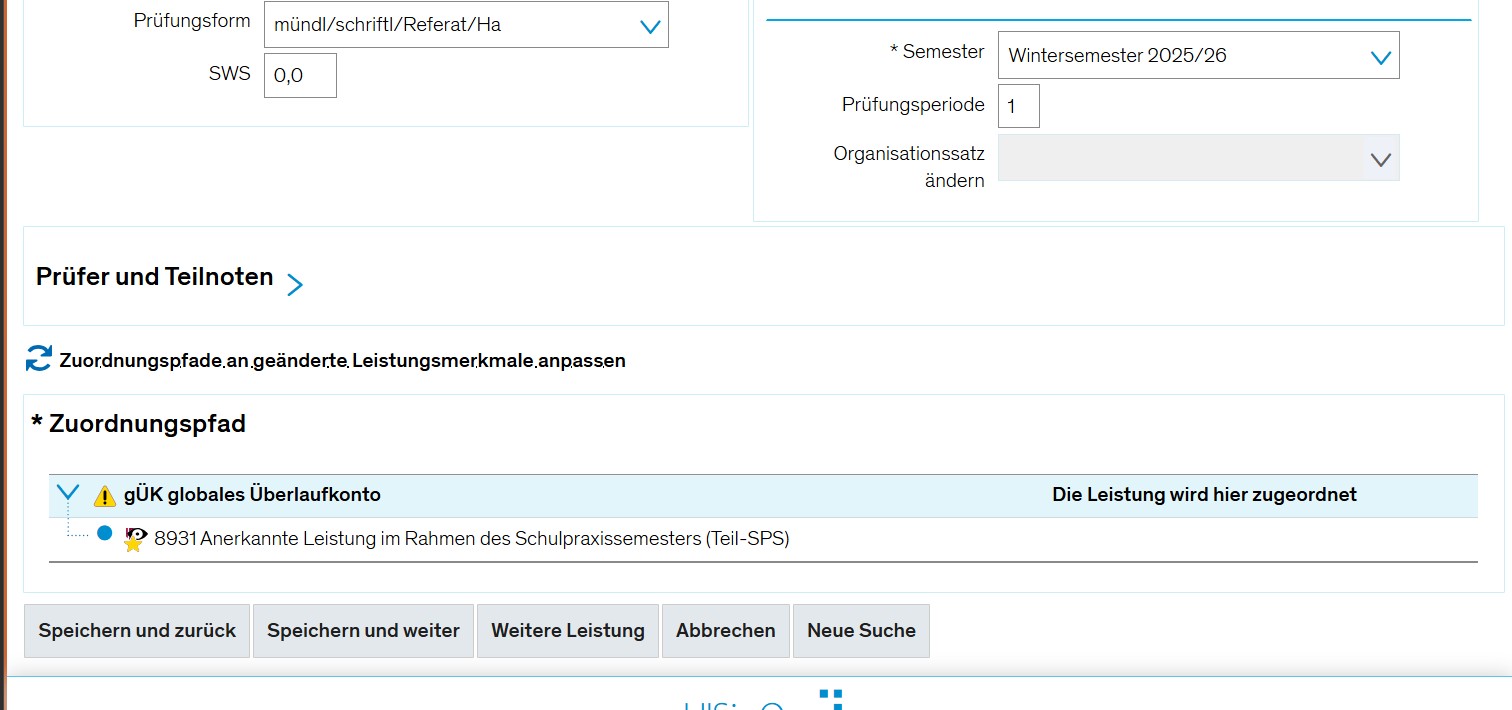Select gÜK globales Überlaufkonto row text
The image size is (1512, 710).
click(252, 495)
